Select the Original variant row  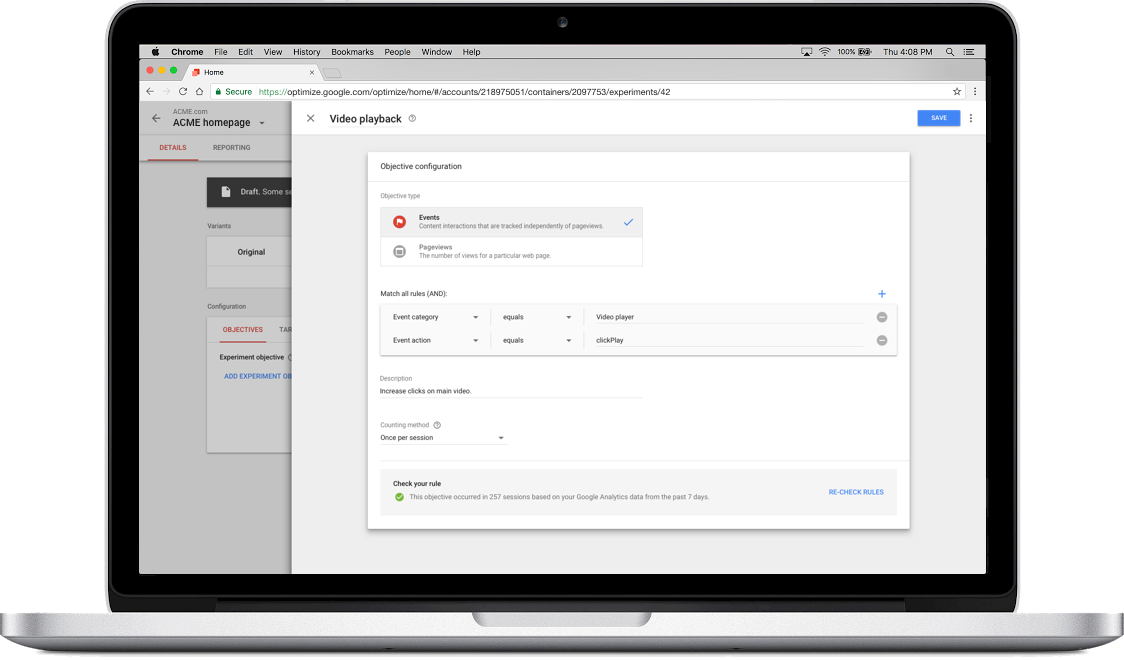coord(249,252)
